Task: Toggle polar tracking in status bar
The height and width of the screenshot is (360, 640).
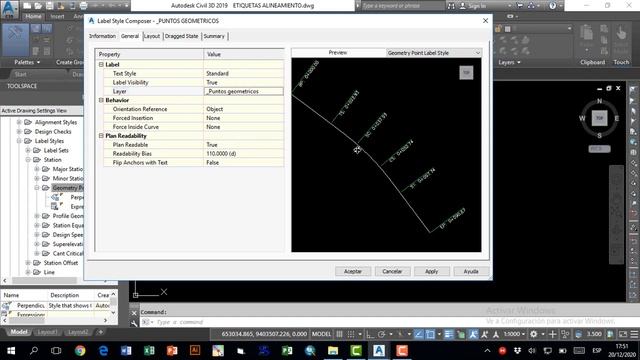Action: (x=381, y=334)
